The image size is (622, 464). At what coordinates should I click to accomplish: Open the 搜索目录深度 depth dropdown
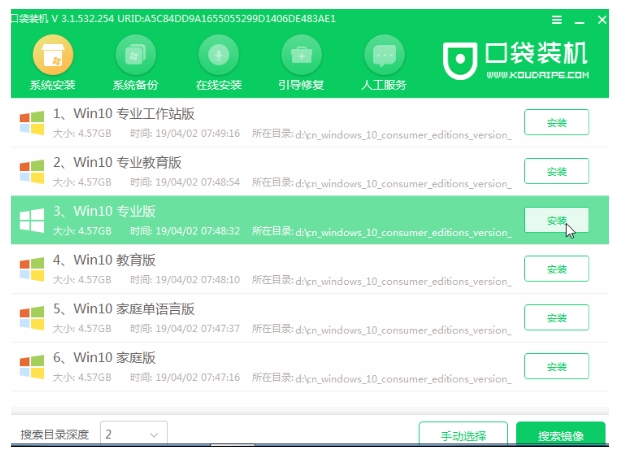[134, 434]
